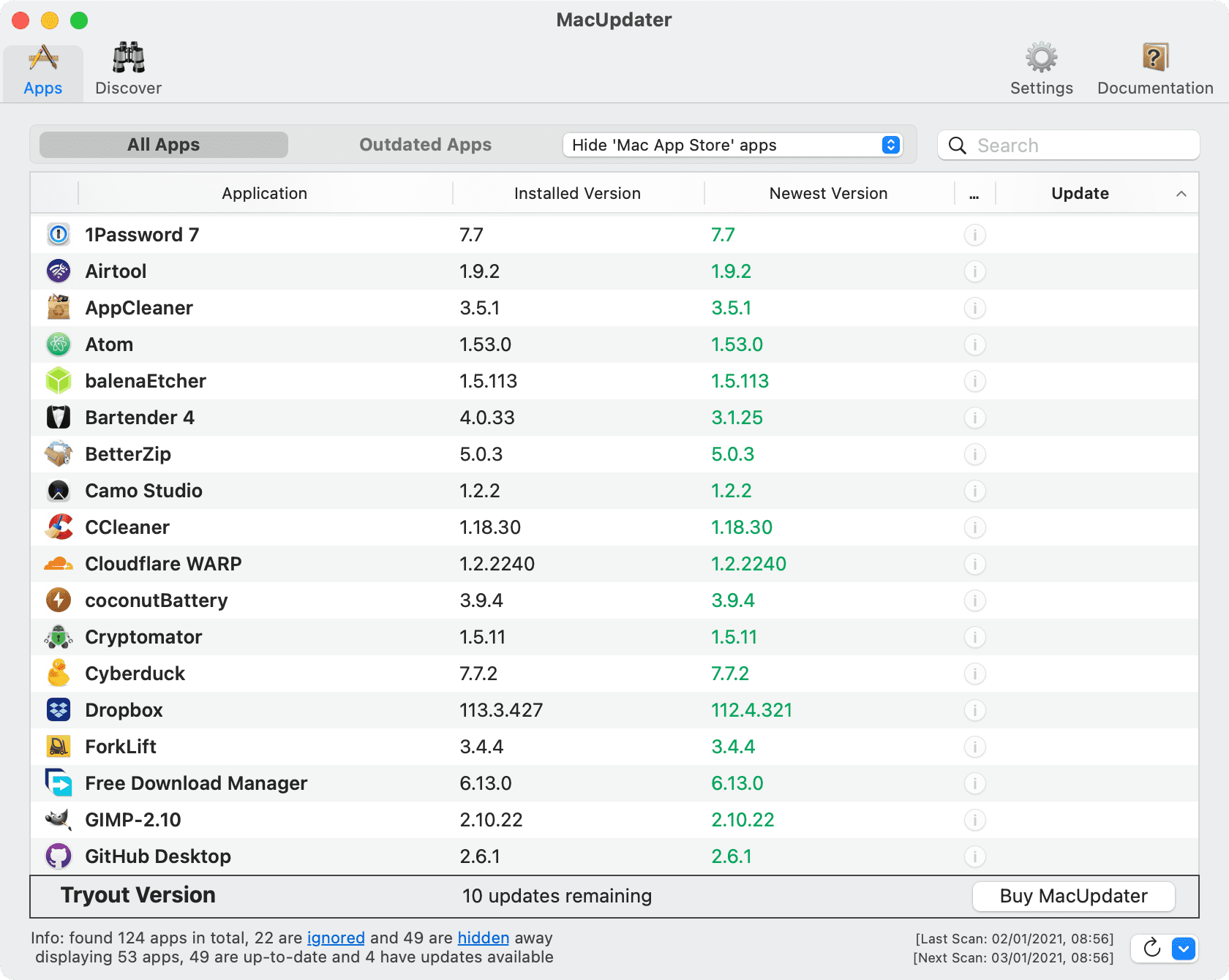This screenshot has width=1229, height=980.
Task: Select the Bartender 4 row name
Action: (140, 418)
